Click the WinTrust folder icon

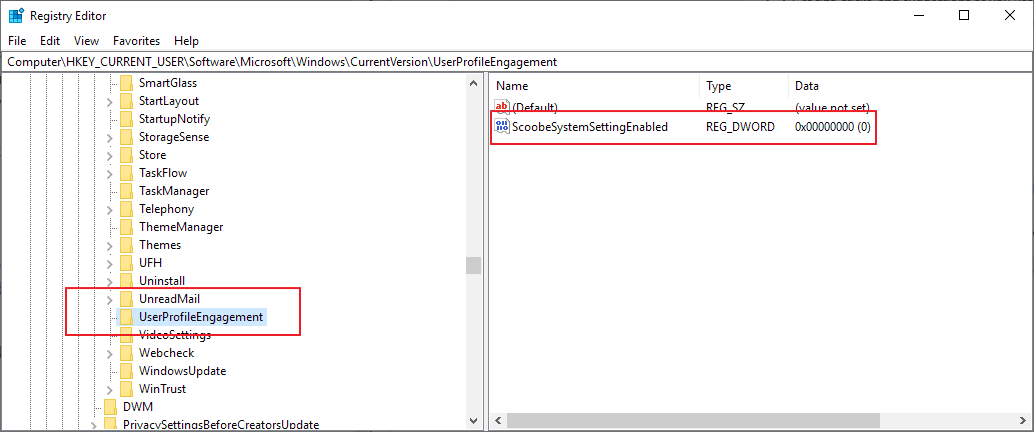126,389
